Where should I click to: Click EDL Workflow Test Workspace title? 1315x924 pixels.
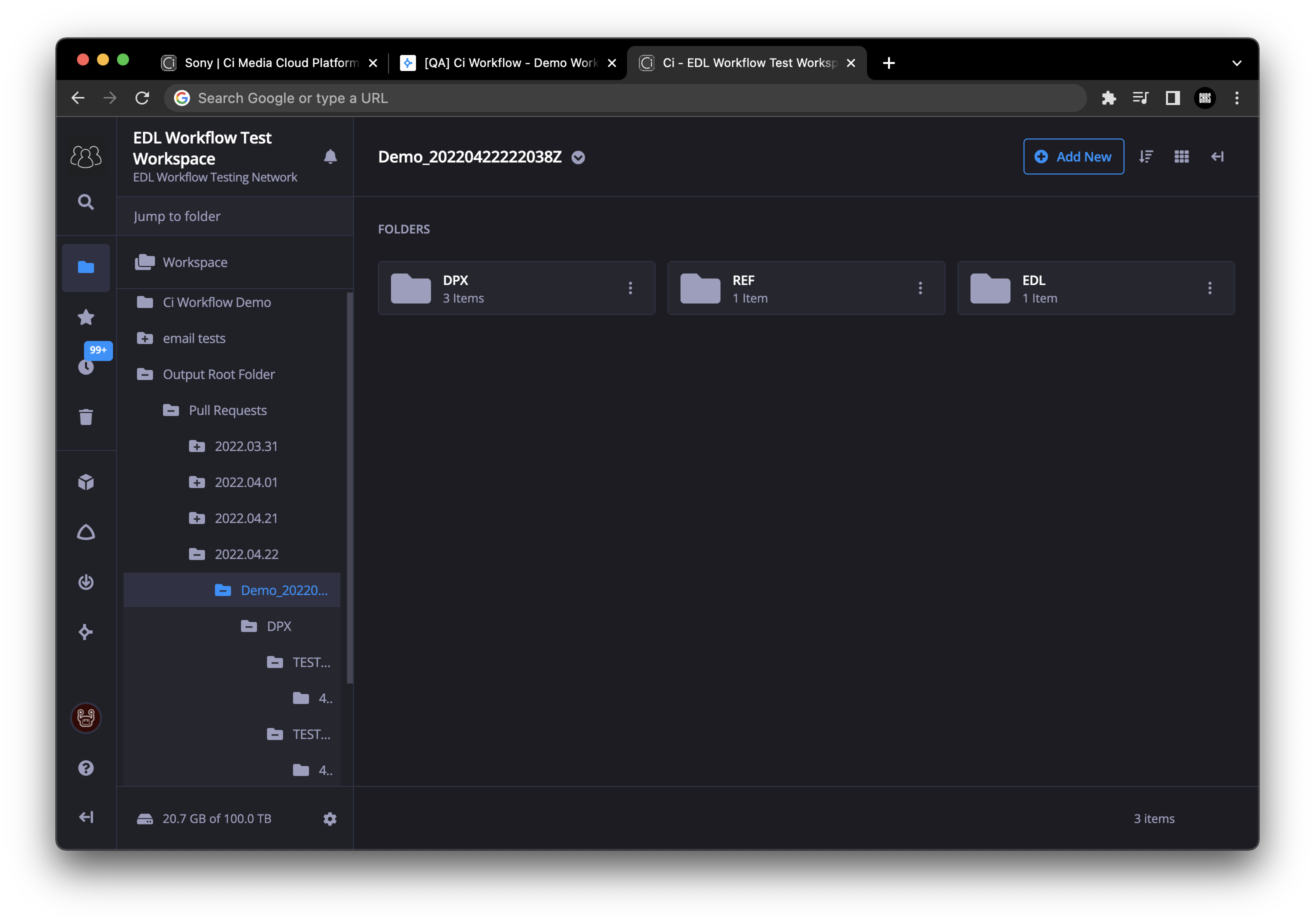coord(202,148)
